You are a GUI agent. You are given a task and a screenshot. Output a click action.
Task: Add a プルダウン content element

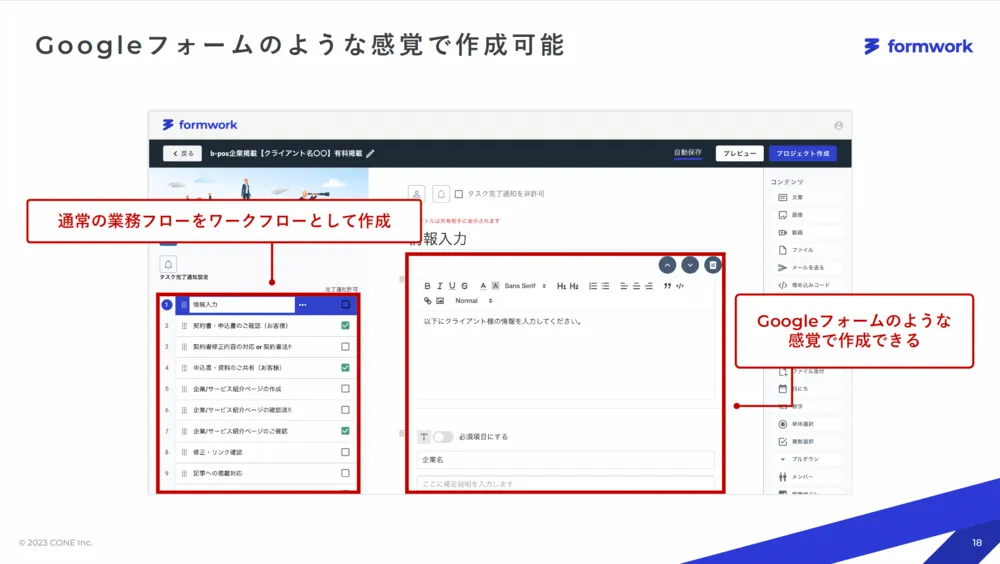coord(805,459)
